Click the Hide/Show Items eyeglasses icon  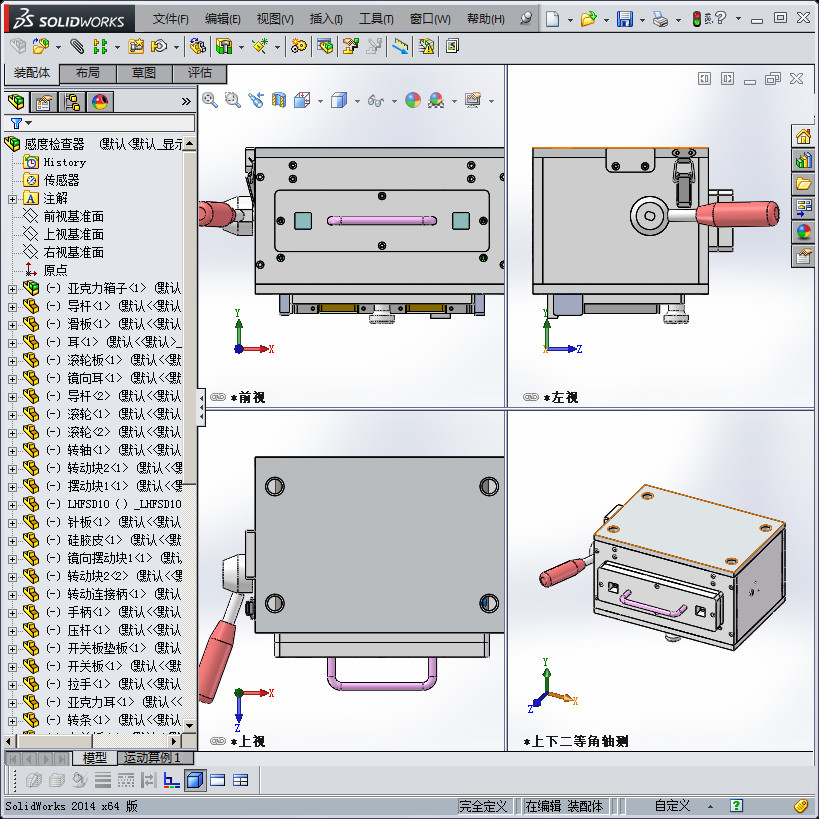(378, 101)
